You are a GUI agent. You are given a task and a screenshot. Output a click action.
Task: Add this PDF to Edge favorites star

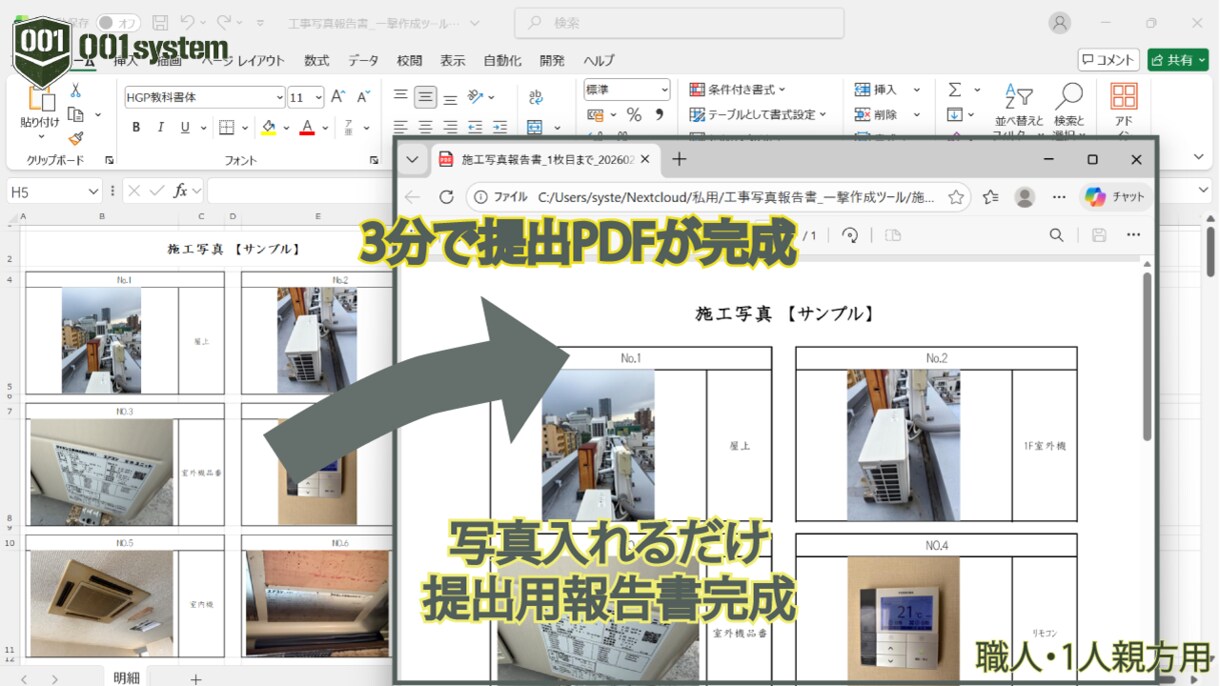pyautogui.click(x=956, y=197)
